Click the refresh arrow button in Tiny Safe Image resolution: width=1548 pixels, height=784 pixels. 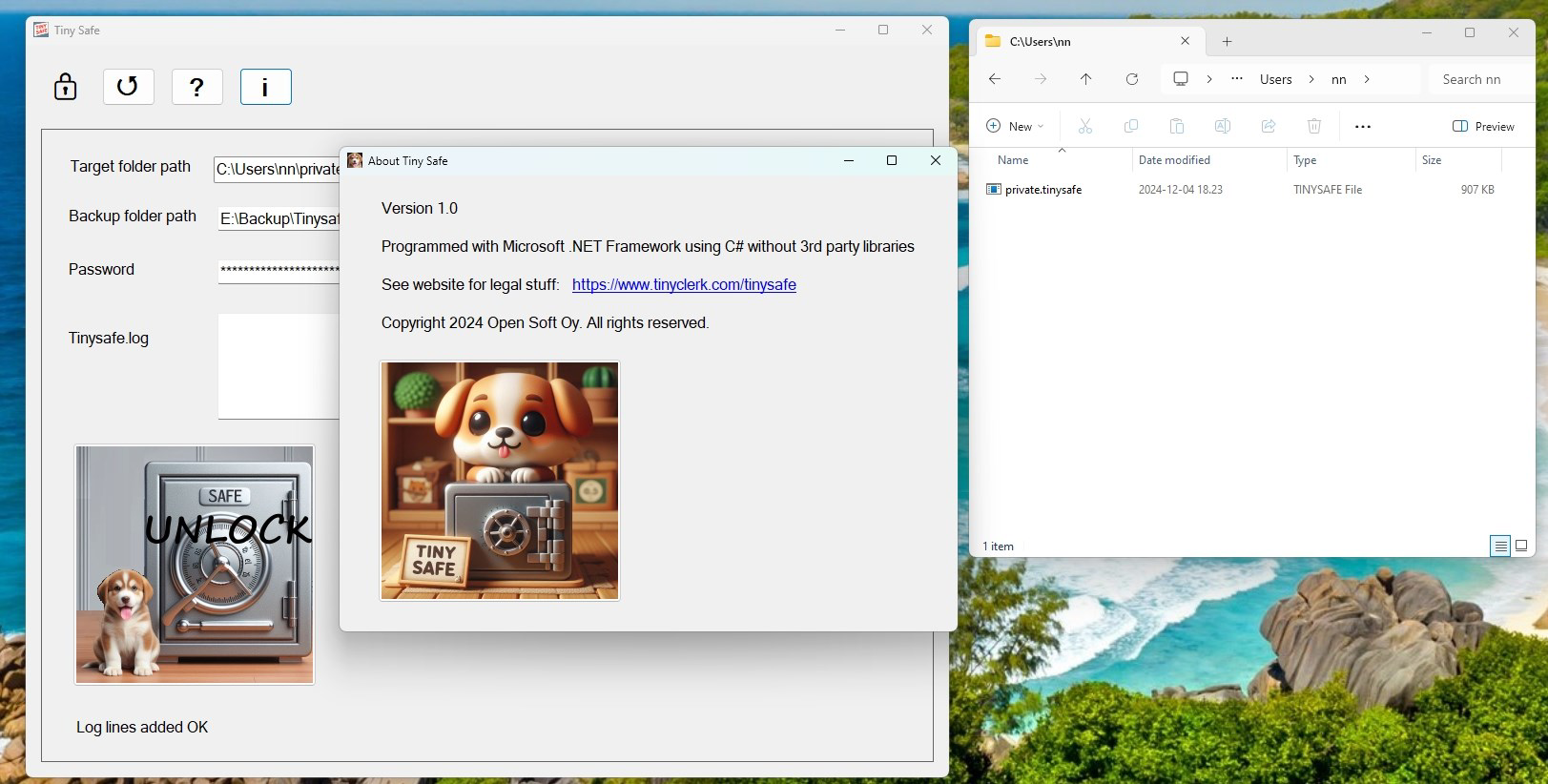(128, 87)
